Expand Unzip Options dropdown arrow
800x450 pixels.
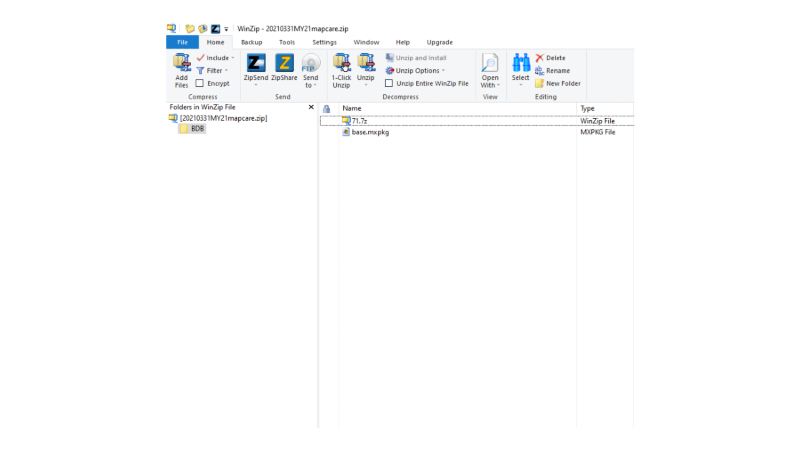tap(443, 70)
